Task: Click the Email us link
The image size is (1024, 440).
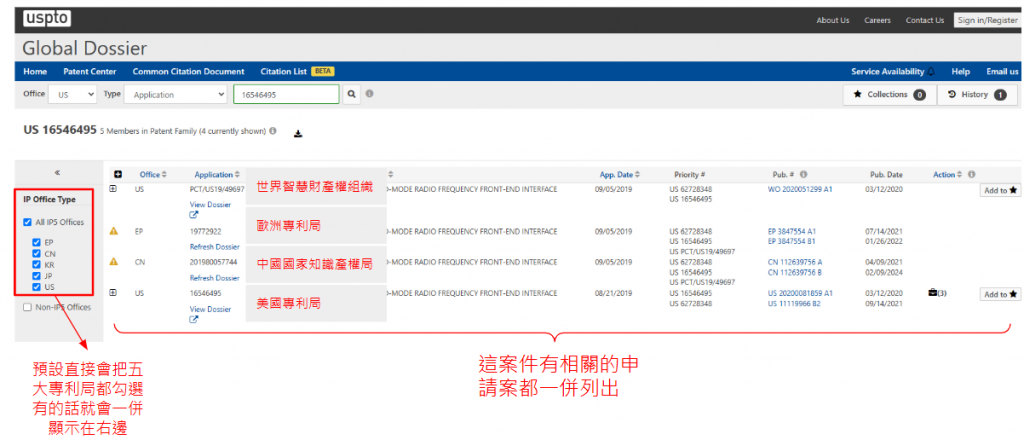Action: pos(1002,72)
